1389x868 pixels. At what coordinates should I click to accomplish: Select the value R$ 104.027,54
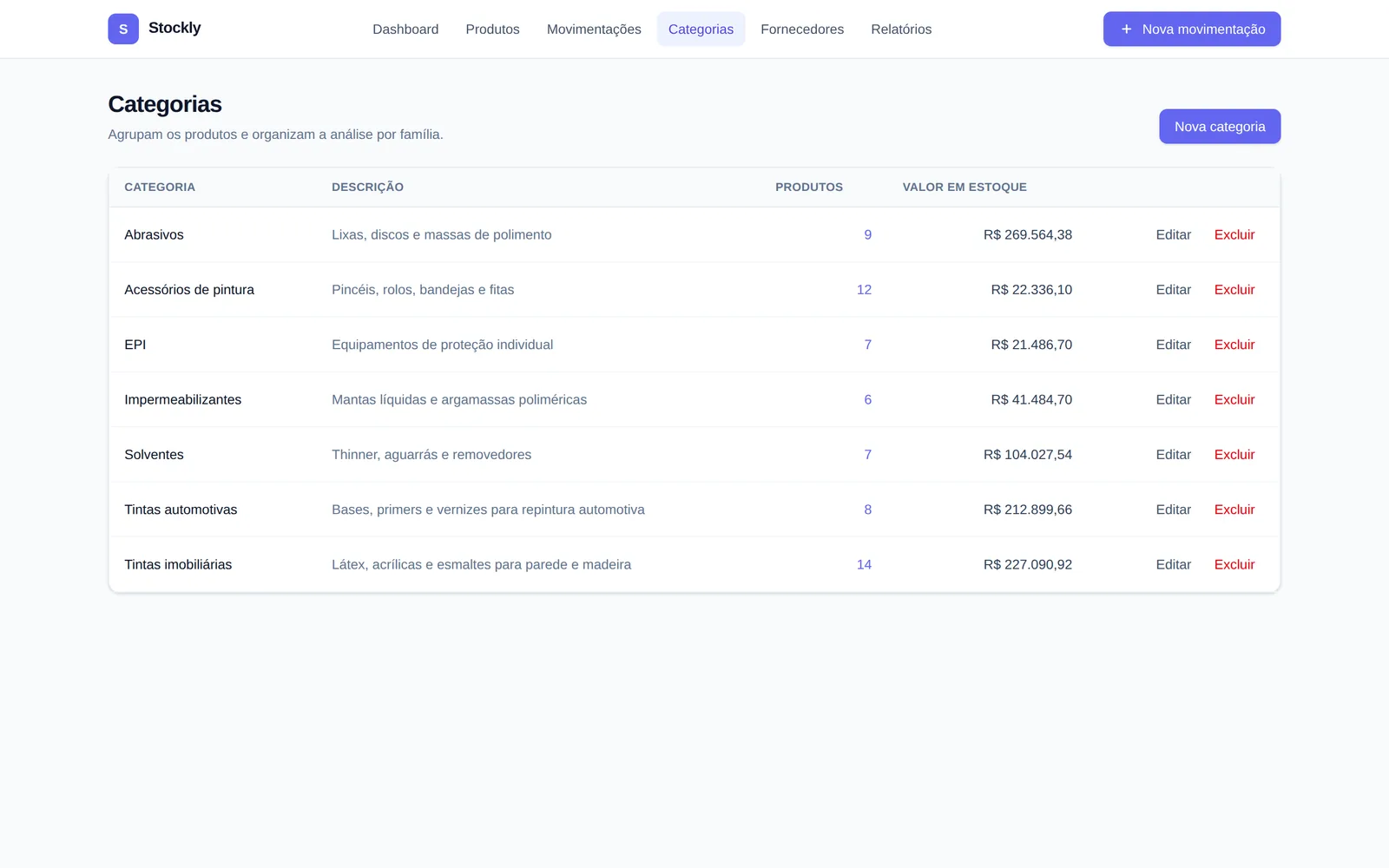click(x=1028, y=455)
